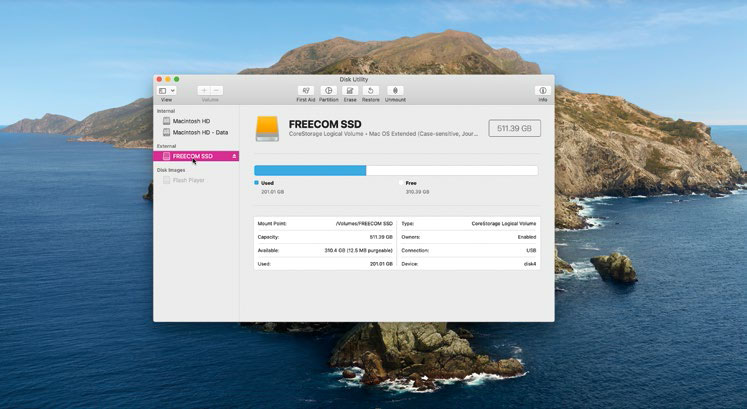The width and height of the screenshot is (747, 409).
Task: Click the blue Used legend swatch
Action: click(x=257, y=182)
